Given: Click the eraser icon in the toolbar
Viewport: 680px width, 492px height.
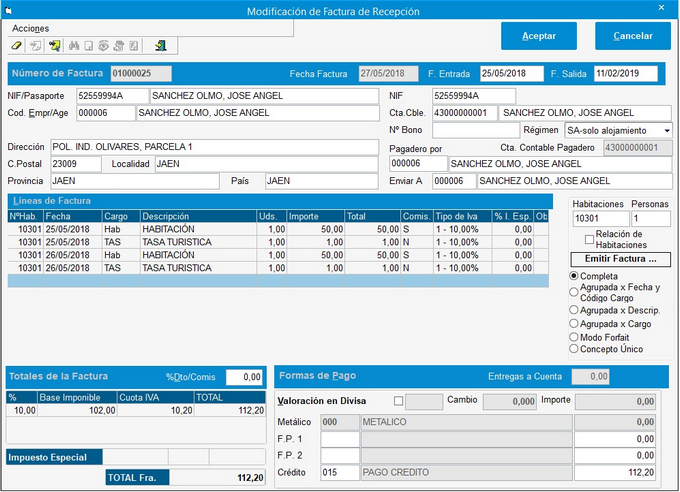Looking at the screenshot, I should 16,45.
